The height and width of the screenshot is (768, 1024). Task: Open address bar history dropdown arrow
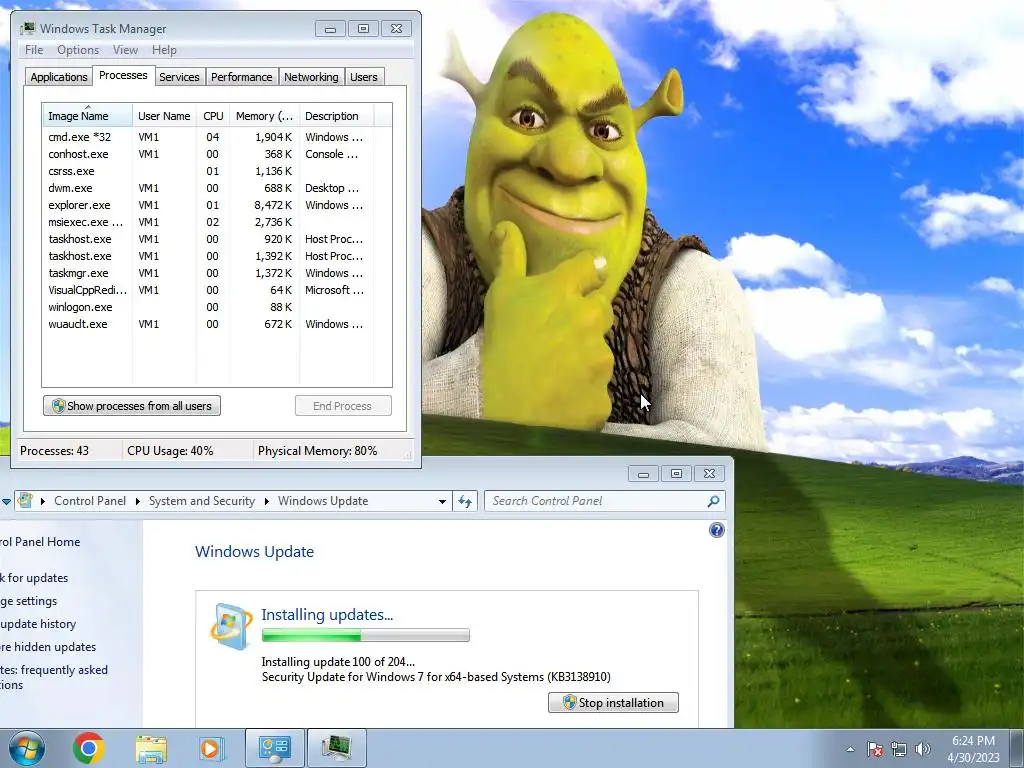point(442,502)
